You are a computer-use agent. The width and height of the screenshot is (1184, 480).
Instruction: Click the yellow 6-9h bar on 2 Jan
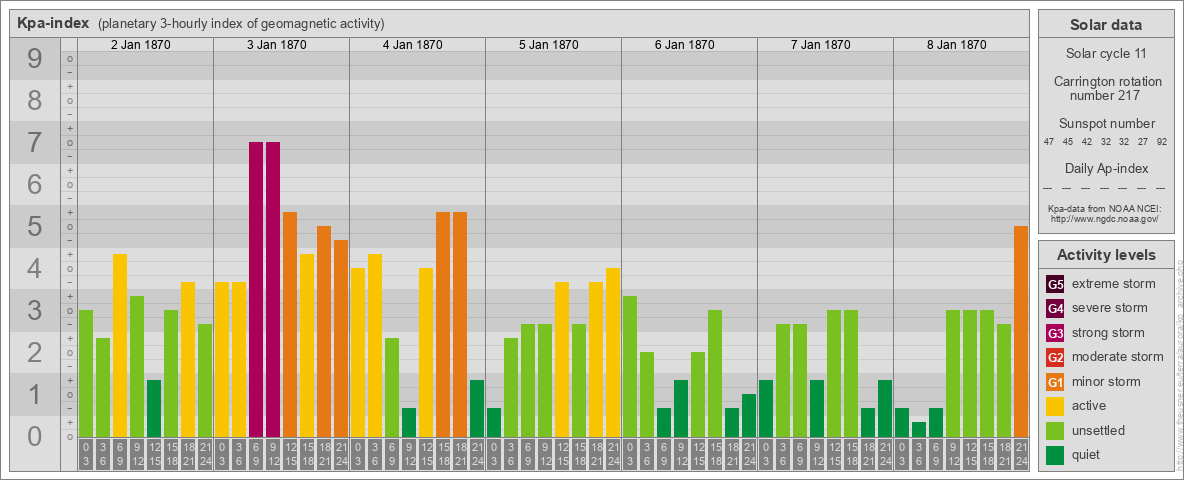120,346
